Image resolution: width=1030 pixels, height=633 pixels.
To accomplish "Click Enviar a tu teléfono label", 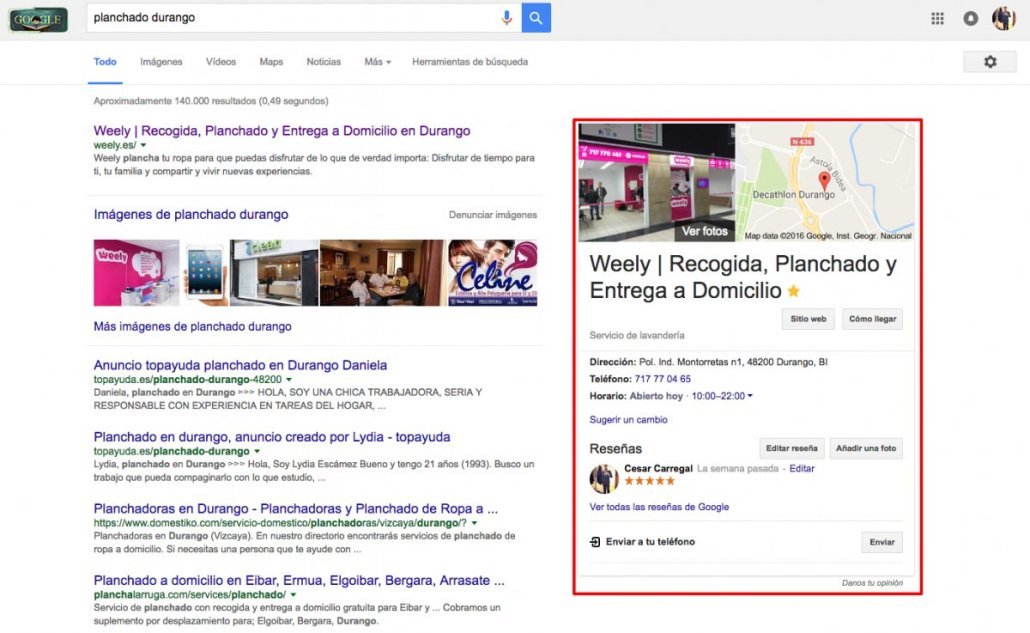I will point(650,542).
